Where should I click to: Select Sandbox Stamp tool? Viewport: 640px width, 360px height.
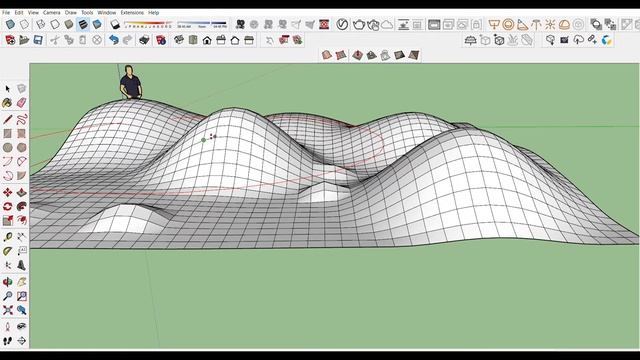pyautogui.click(x=371, y=55)
